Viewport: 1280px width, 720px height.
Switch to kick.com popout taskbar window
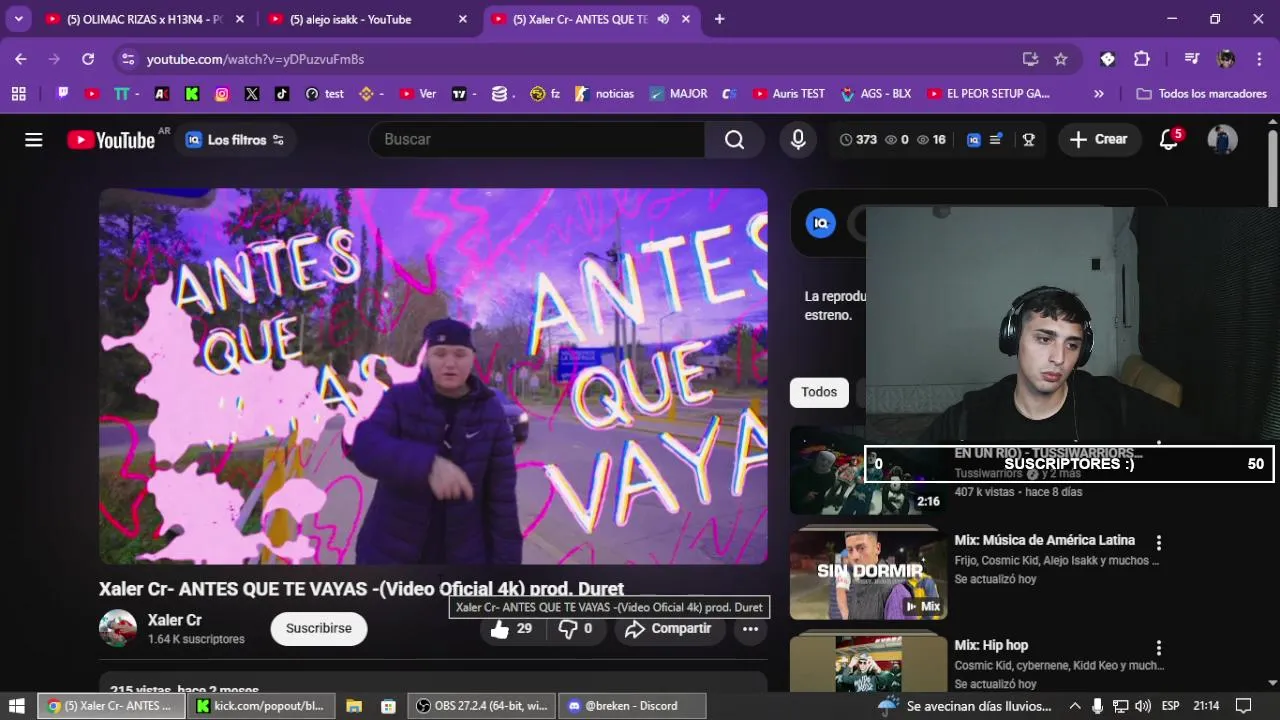click(x=262, y=706)
